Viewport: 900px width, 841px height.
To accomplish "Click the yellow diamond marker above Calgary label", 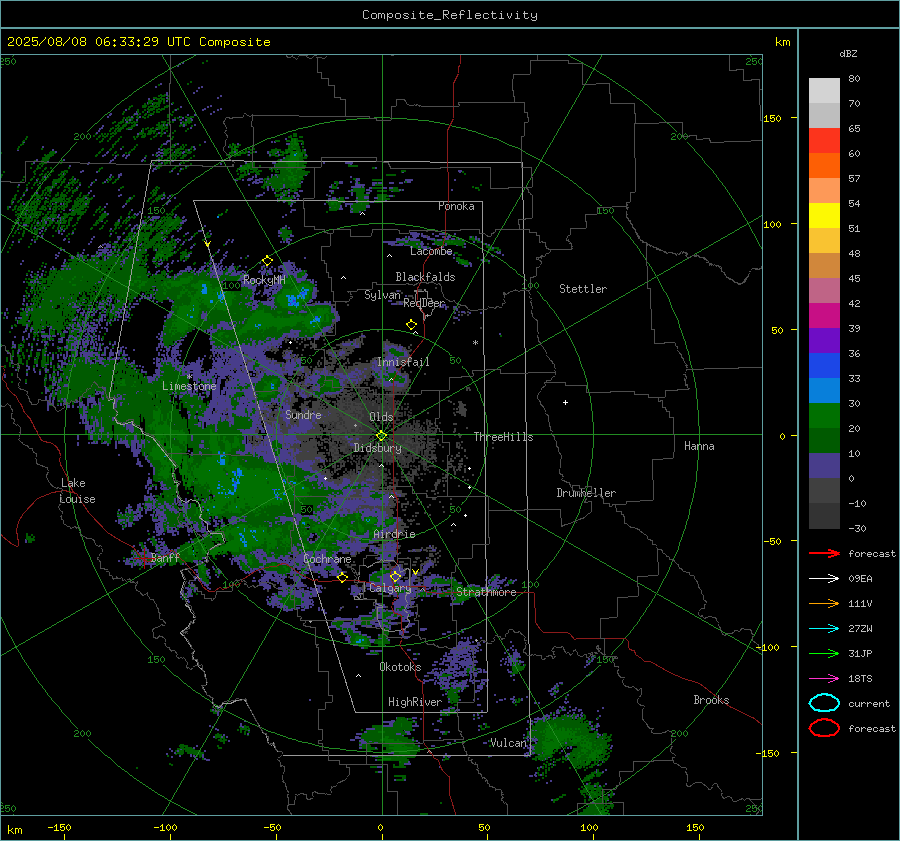I will [x=395, y=576].
